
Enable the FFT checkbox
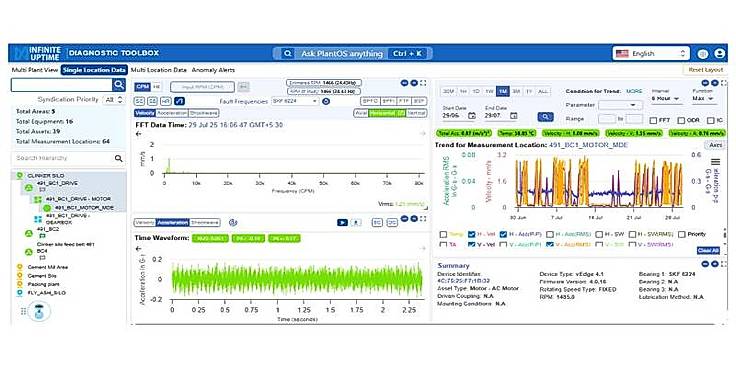653,120
